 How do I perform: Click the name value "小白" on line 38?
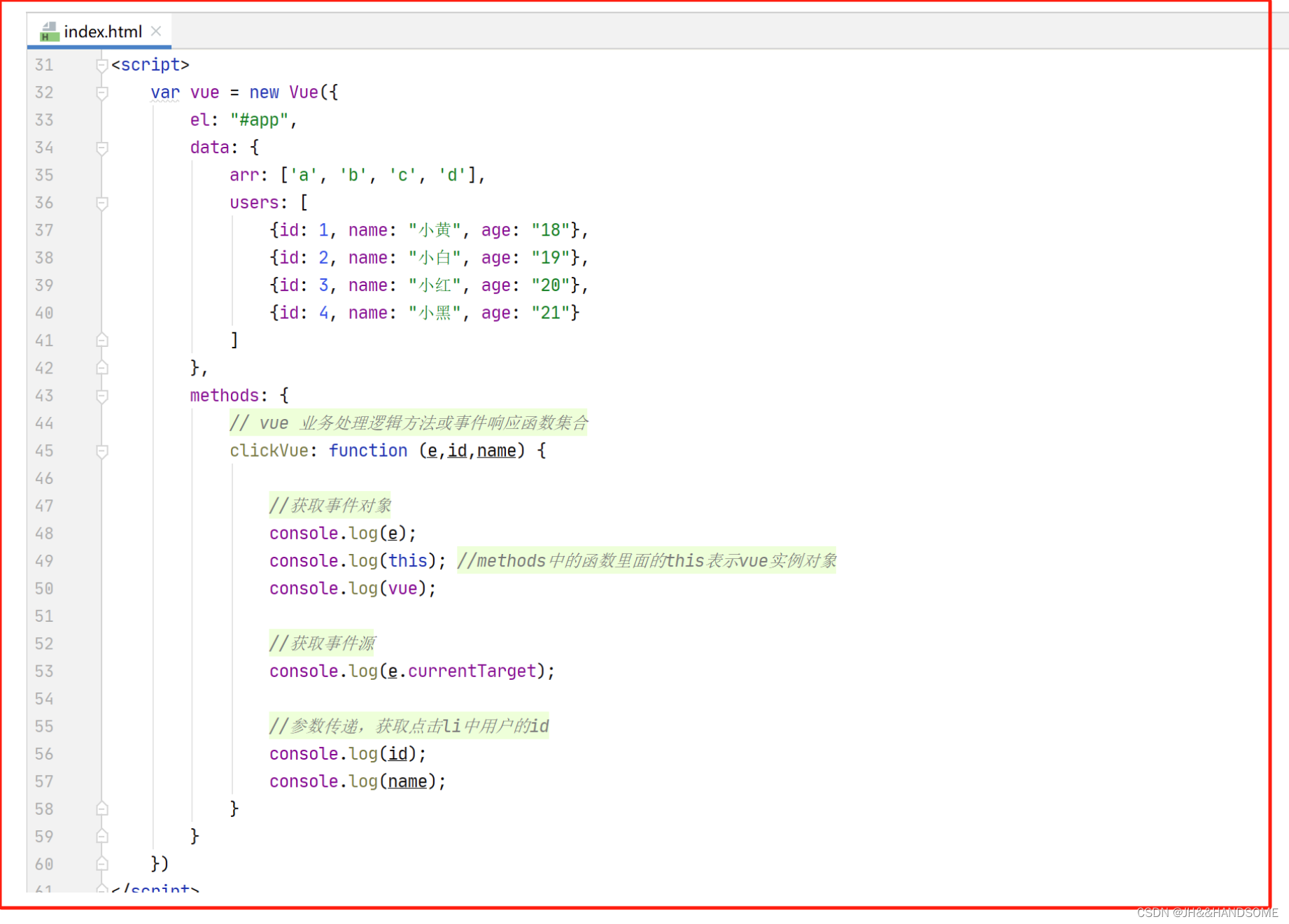click(x=435, y=258)
